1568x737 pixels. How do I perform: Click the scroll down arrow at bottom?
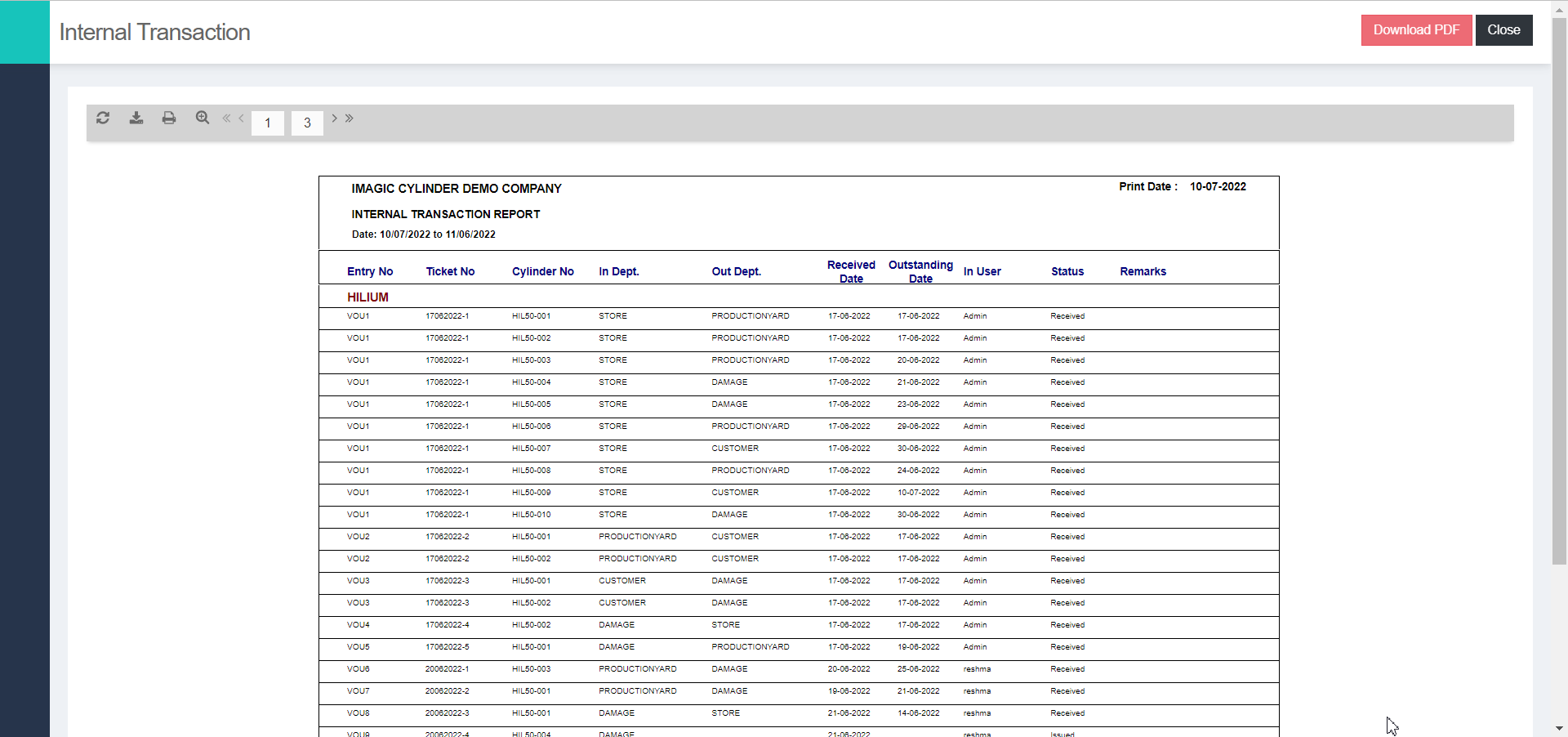[1559, 728]
